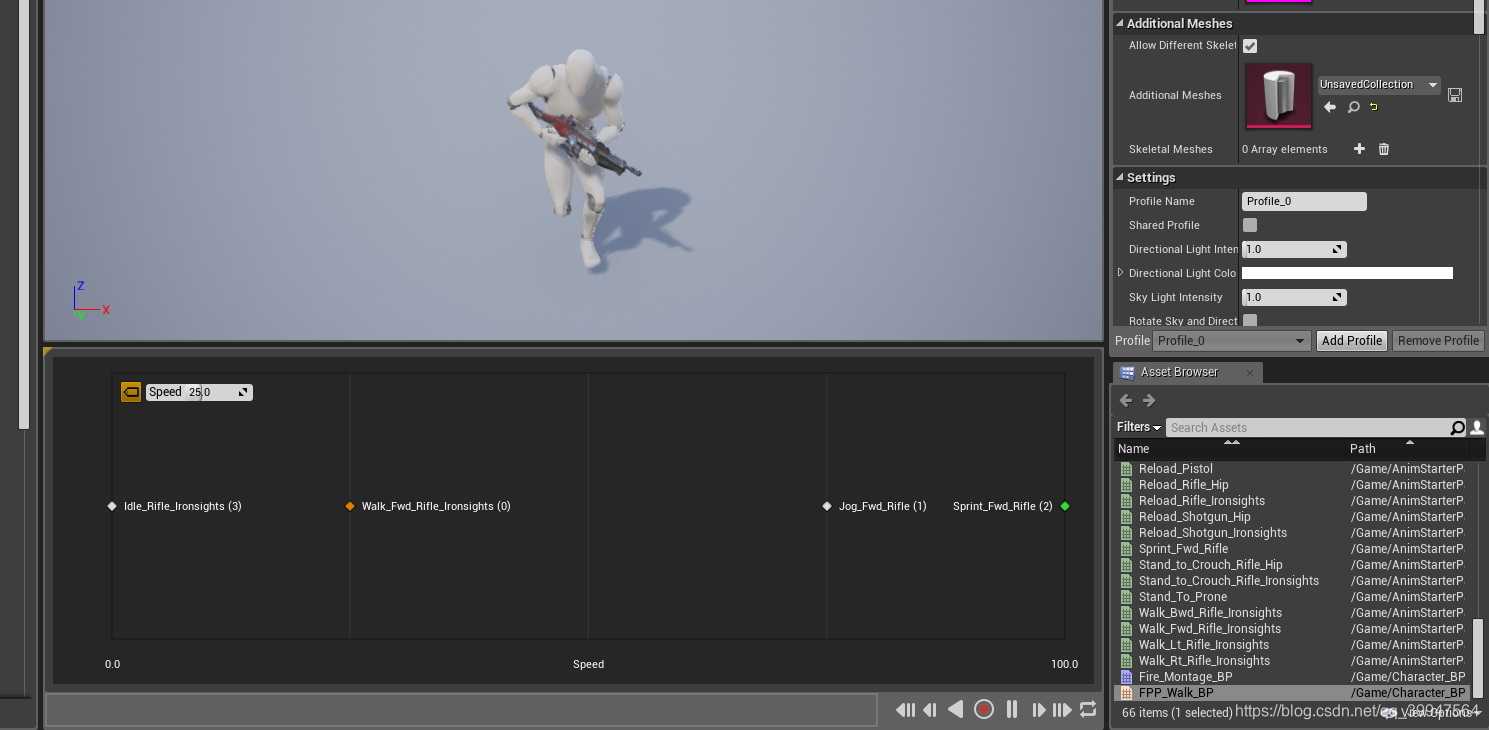Click the Search Assets field
1489x730 pixels.
1308,428
